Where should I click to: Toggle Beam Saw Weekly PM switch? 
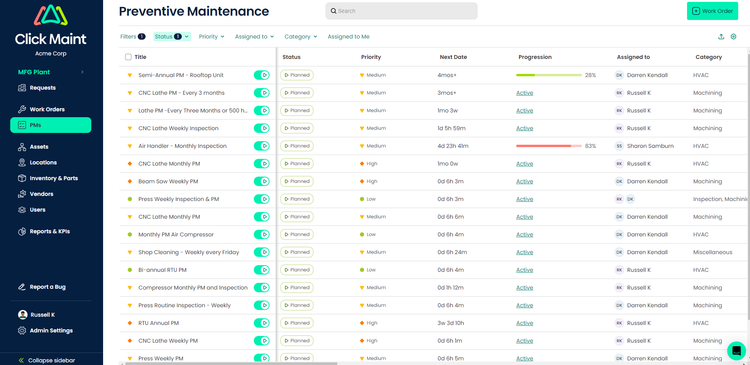pos(262,181)
